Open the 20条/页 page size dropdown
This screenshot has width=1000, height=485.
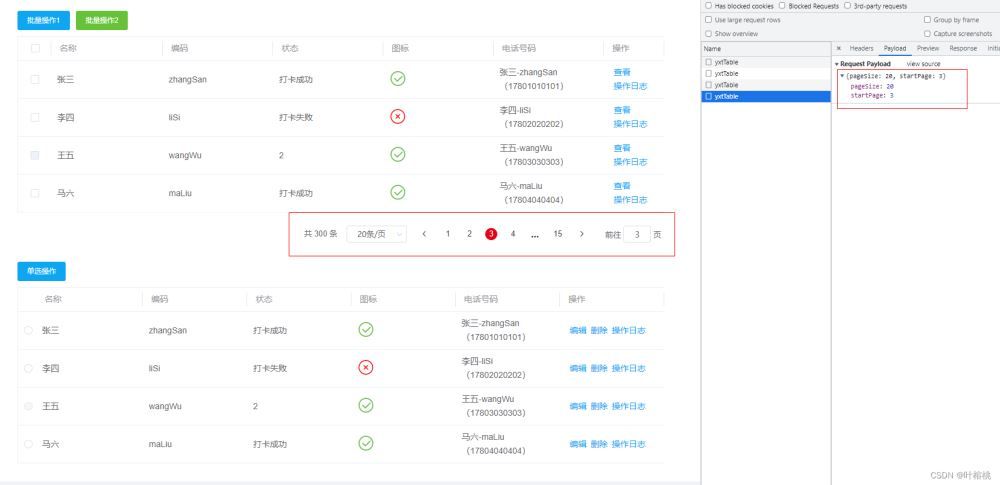(x=376, y=234)
